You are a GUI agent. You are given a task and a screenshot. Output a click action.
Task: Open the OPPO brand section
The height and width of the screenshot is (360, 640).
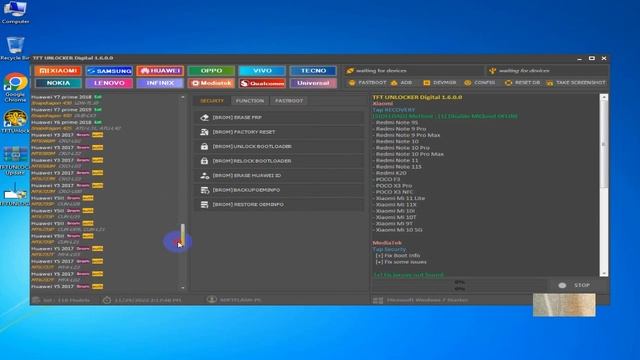pyautogui.click(x=211, y=71)
